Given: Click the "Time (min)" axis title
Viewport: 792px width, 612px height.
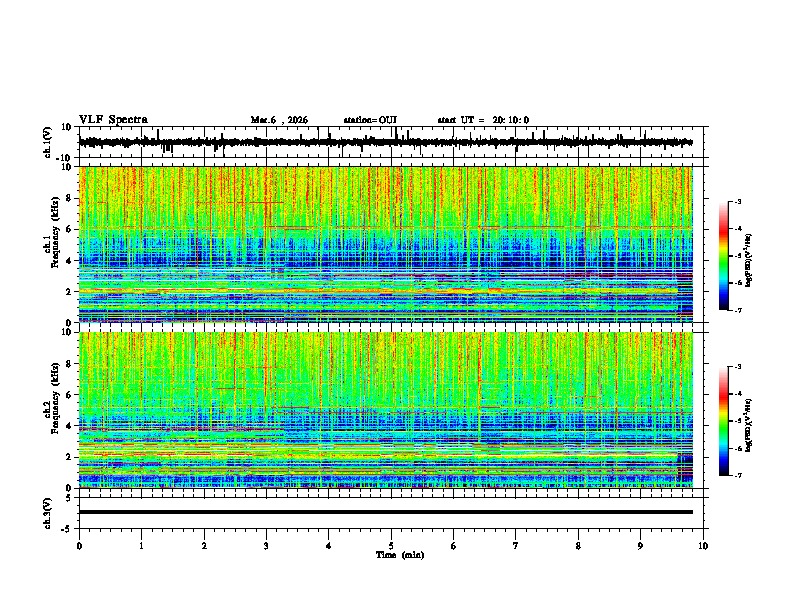Looking at the screenshot, I should [x=400, y=555].
